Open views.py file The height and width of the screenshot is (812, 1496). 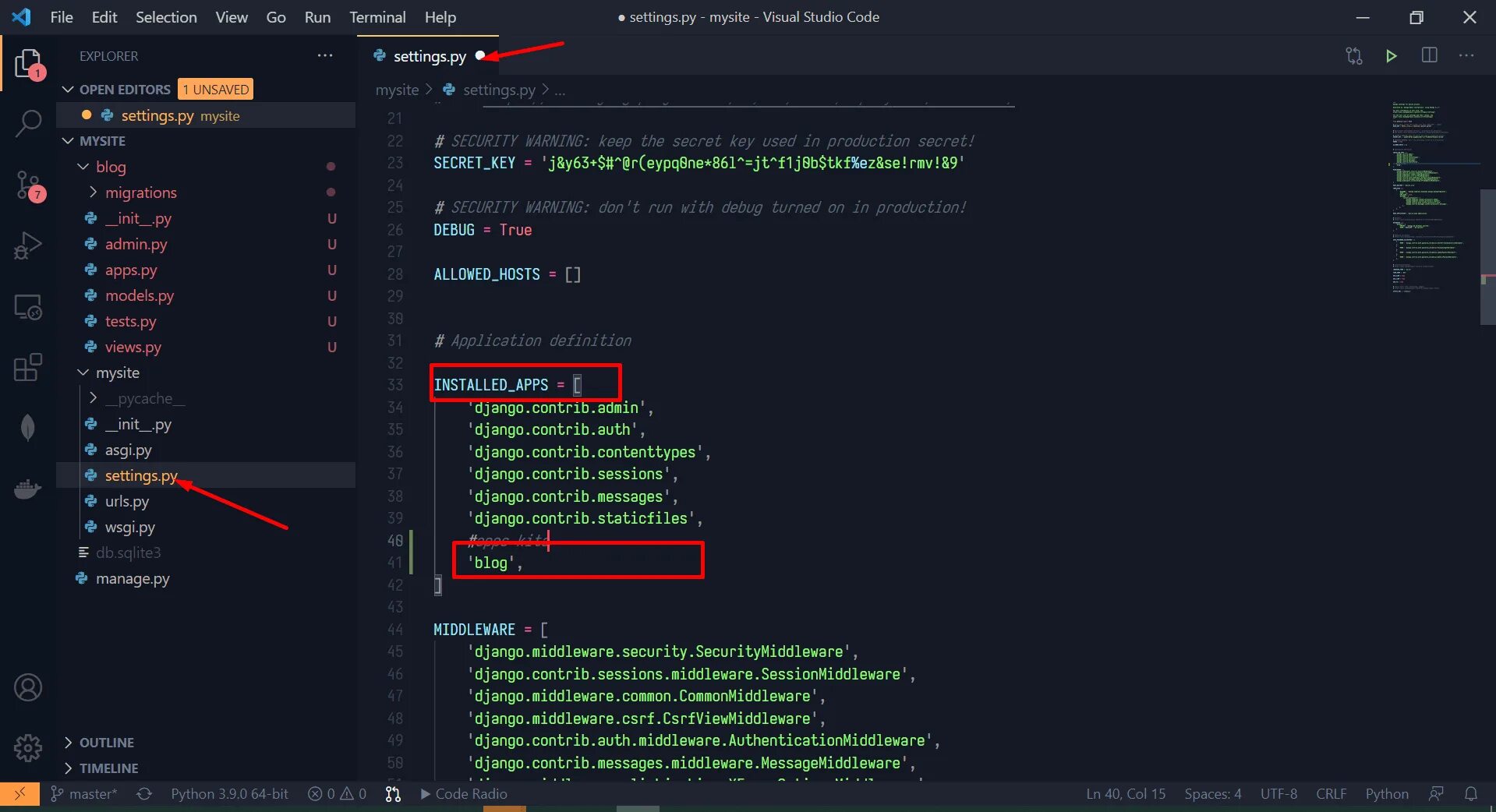(x=206, y=347)
